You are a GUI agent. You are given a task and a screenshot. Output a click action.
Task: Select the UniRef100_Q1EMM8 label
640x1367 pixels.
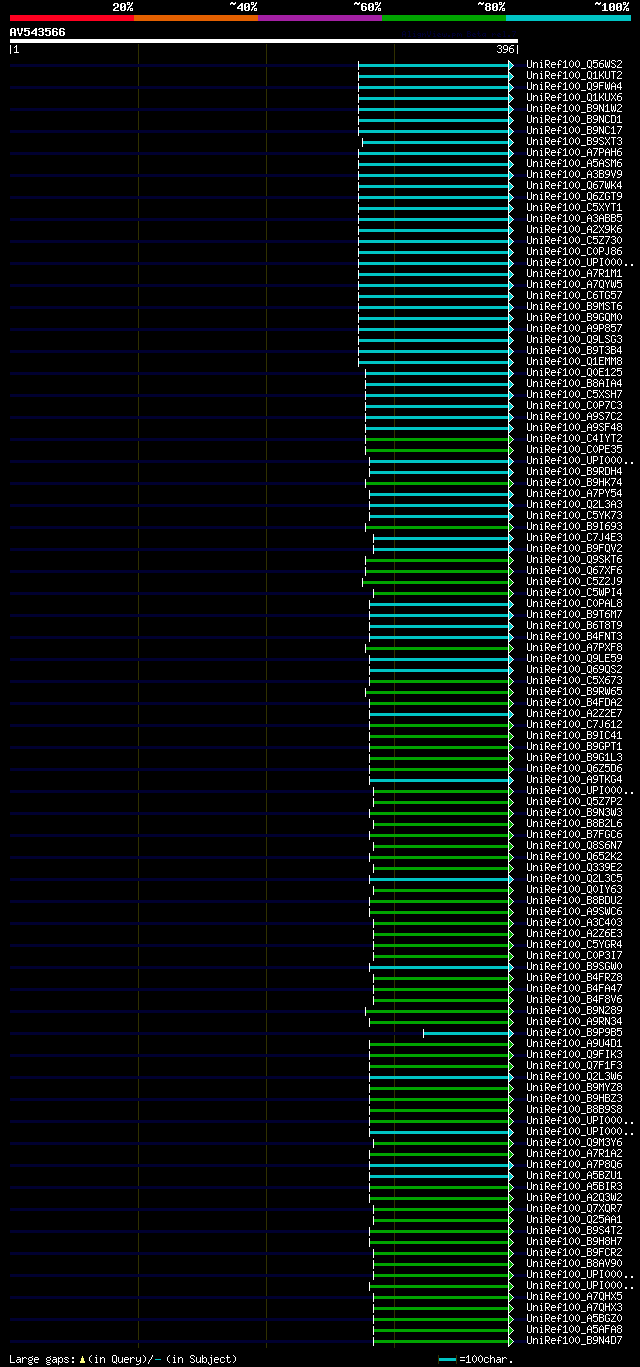tap(574, 361)
